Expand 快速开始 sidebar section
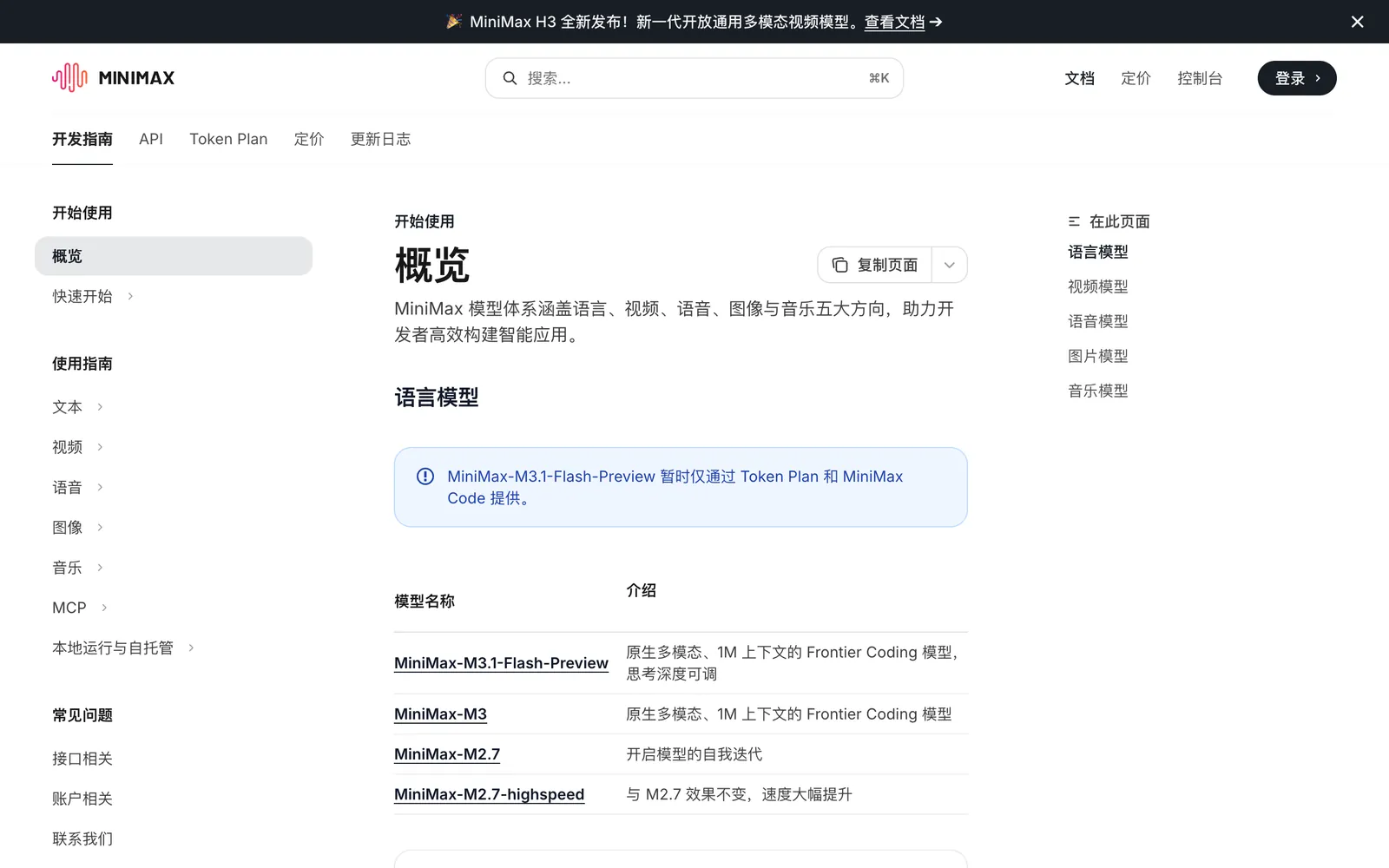Viewport: 1389px width, 868px height. pos(93,296)
